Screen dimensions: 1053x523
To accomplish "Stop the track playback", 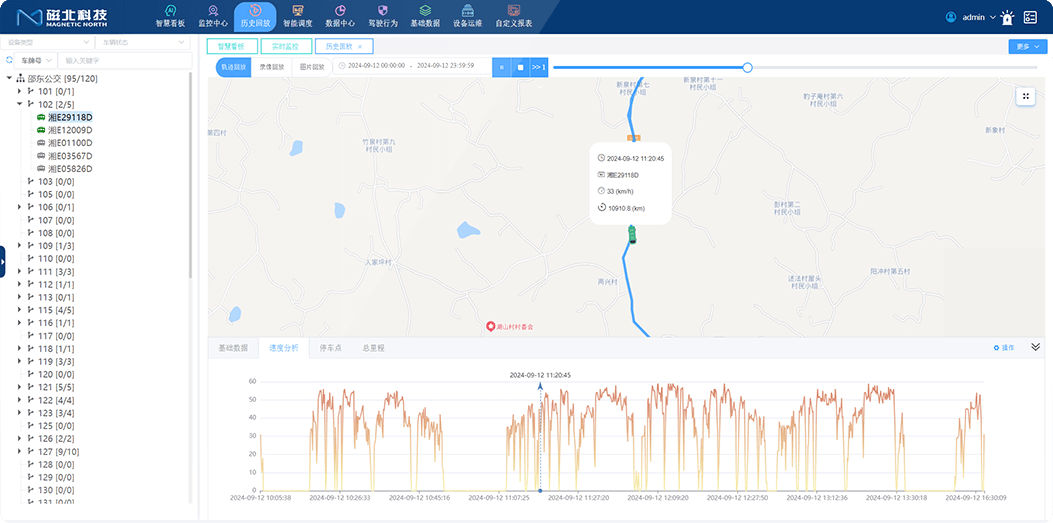I will pos(520,66).
